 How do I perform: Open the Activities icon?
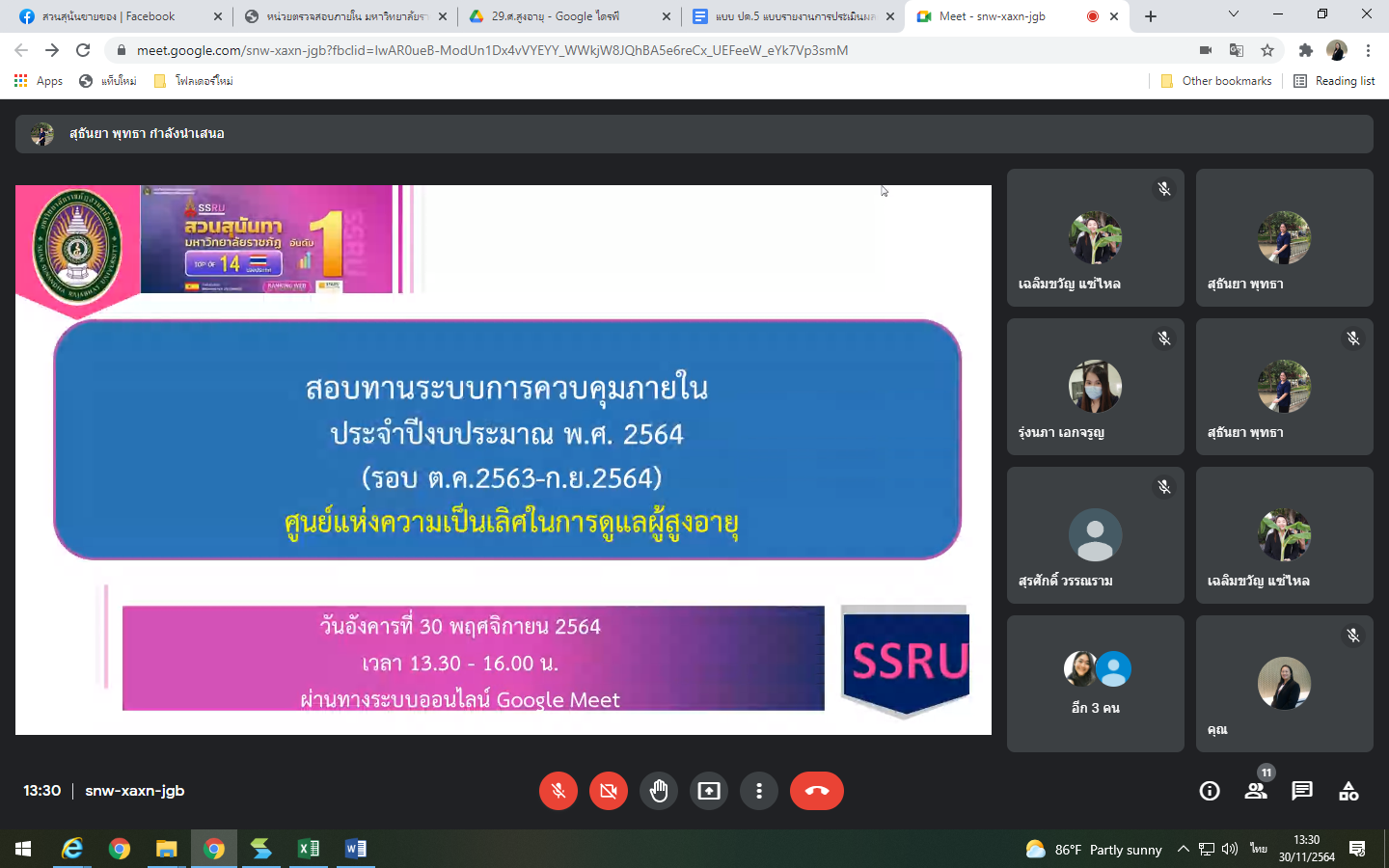(1348, 791)
